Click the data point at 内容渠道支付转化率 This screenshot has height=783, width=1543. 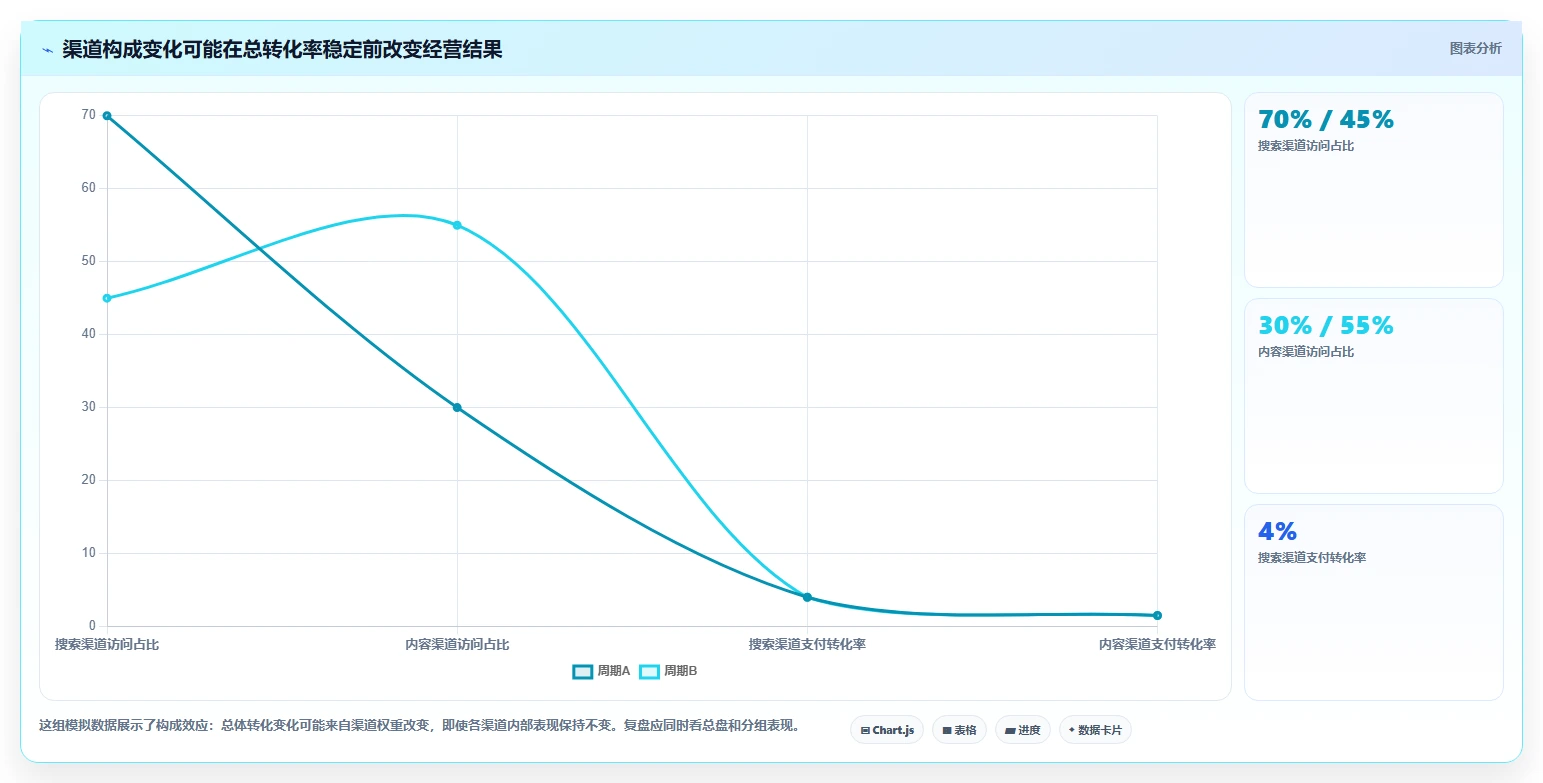click(1157, 615)
